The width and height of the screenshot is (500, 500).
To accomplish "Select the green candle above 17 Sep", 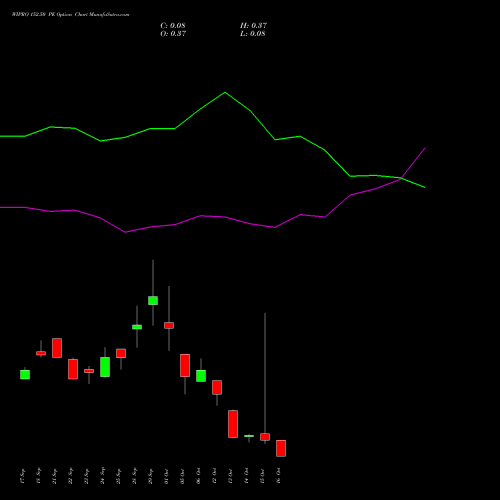I will pyautogui.click(x=25, y=374).
